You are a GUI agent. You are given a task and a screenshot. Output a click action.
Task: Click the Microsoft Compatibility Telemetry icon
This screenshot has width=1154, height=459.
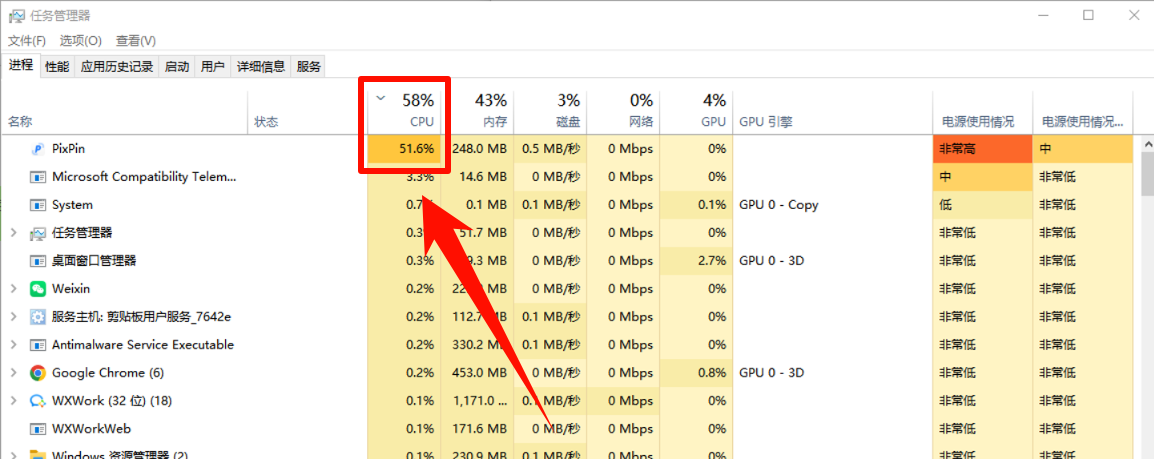37,177
